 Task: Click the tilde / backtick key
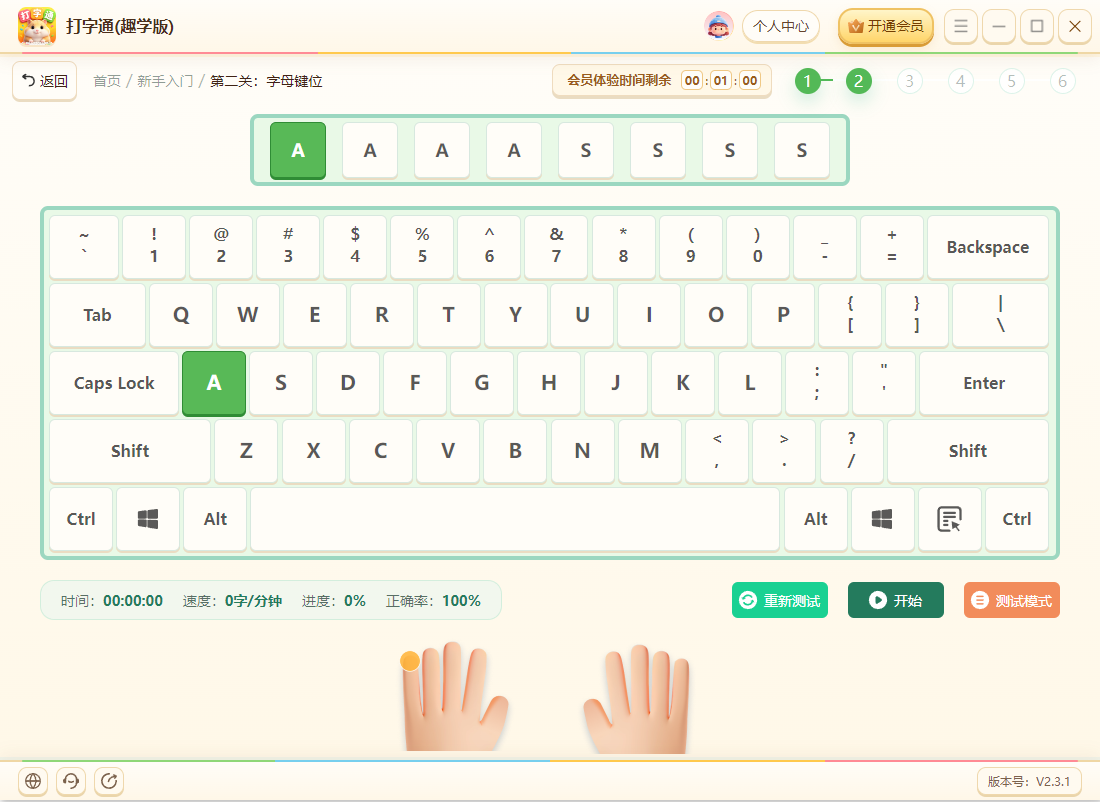(84, 247)
